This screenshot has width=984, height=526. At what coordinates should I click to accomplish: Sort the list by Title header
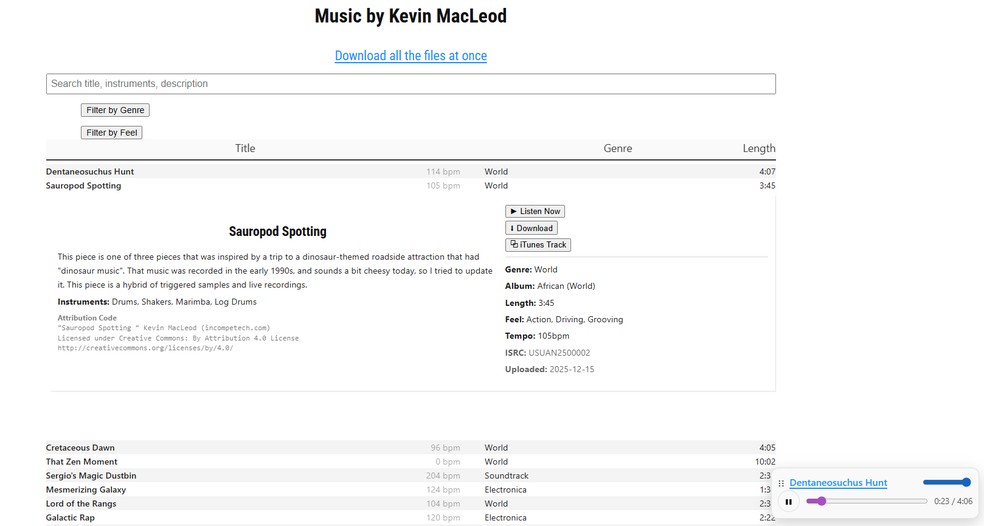(245, 148)
